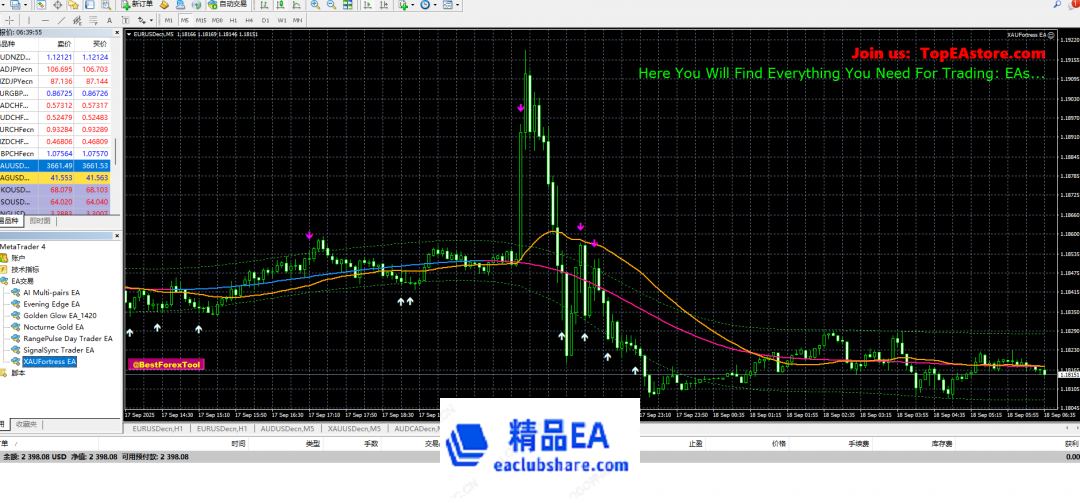
Task: Switch timeframe to M1
Action: coord(168,21)
